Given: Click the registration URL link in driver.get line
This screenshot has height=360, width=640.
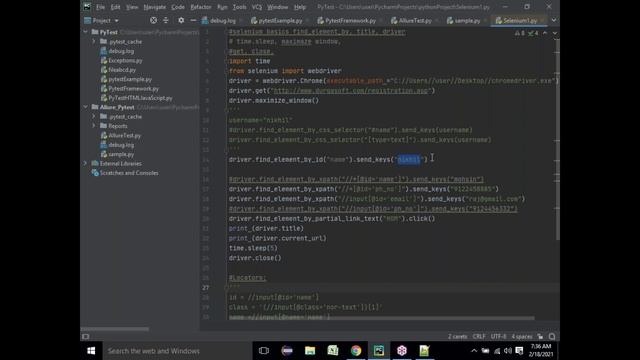Looking at the screenshot, I should pos(352,91).
